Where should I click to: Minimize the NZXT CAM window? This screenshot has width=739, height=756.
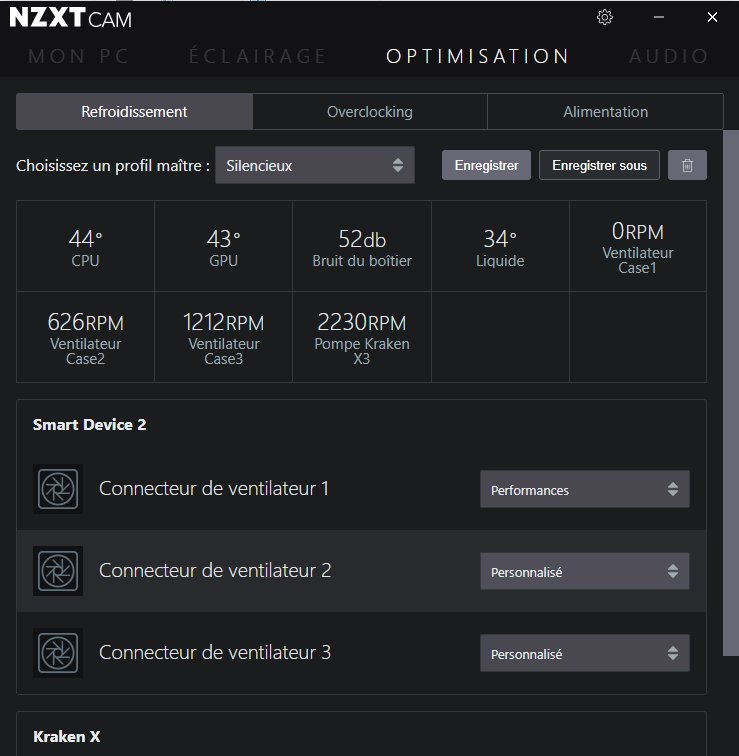tap(659, 17)
